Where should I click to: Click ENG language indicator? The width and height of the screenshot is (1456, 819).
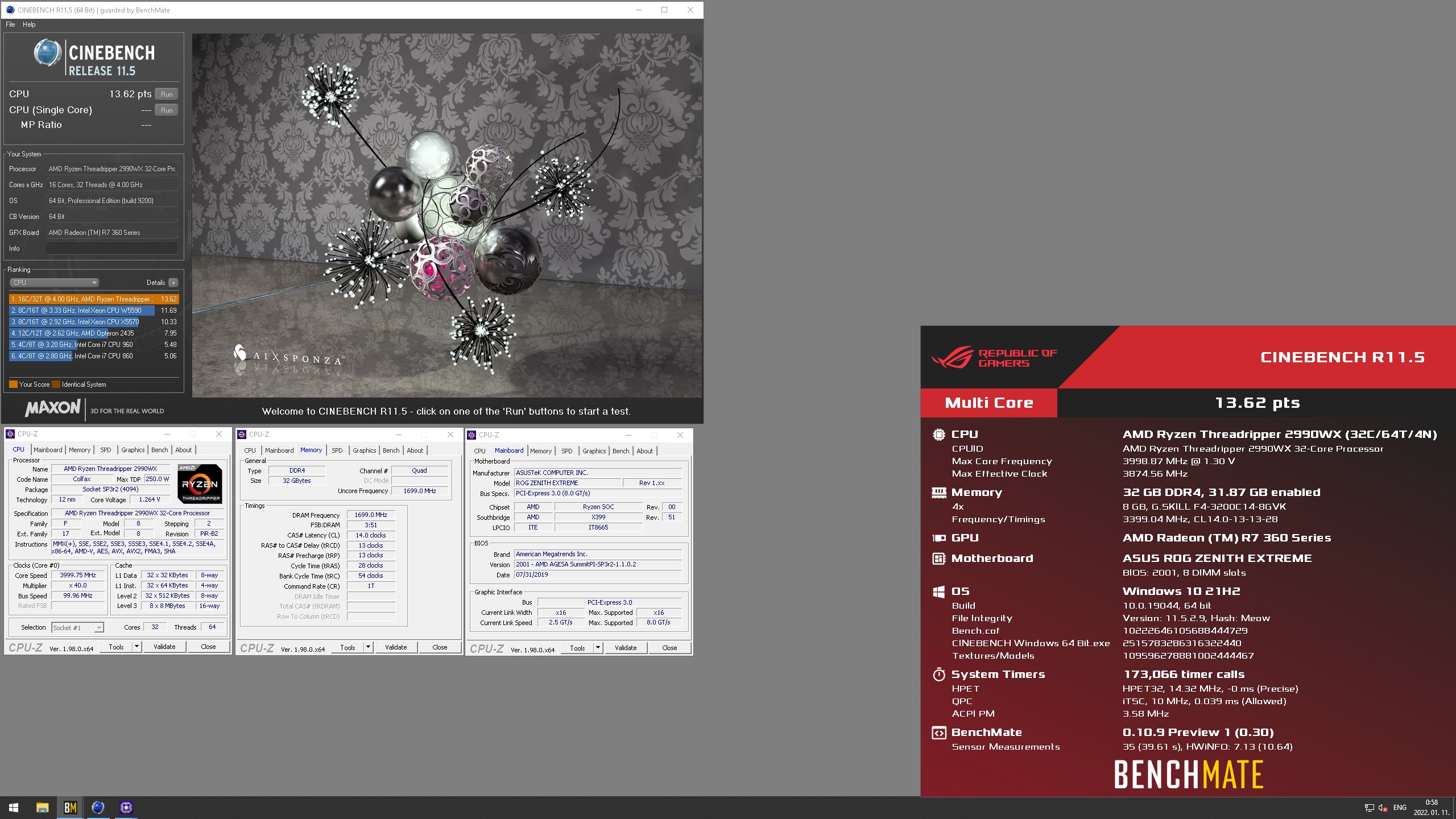click(1400, 808)
